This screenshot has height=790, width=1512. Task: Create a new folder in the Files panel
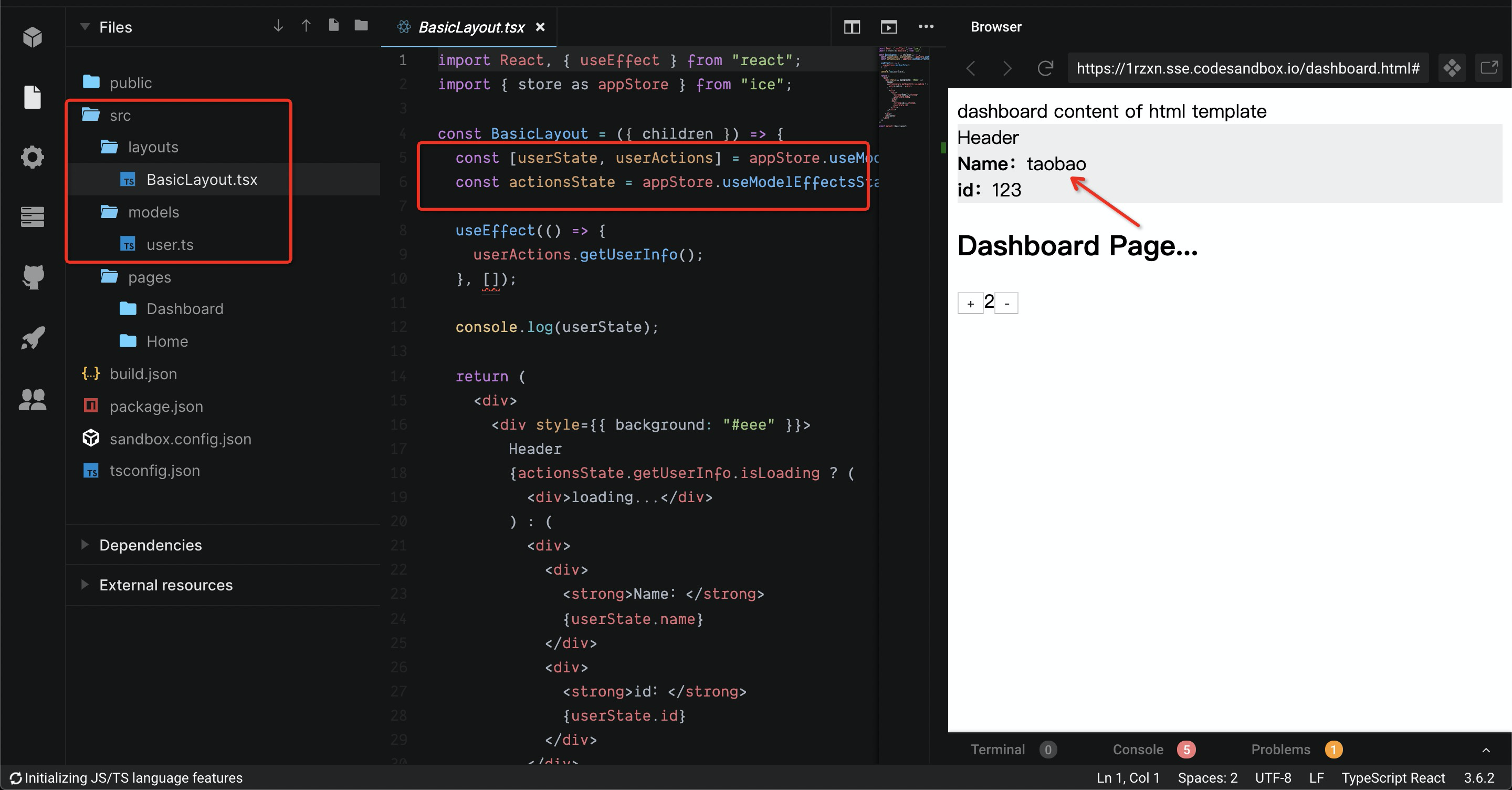click(x=360, y=26)
